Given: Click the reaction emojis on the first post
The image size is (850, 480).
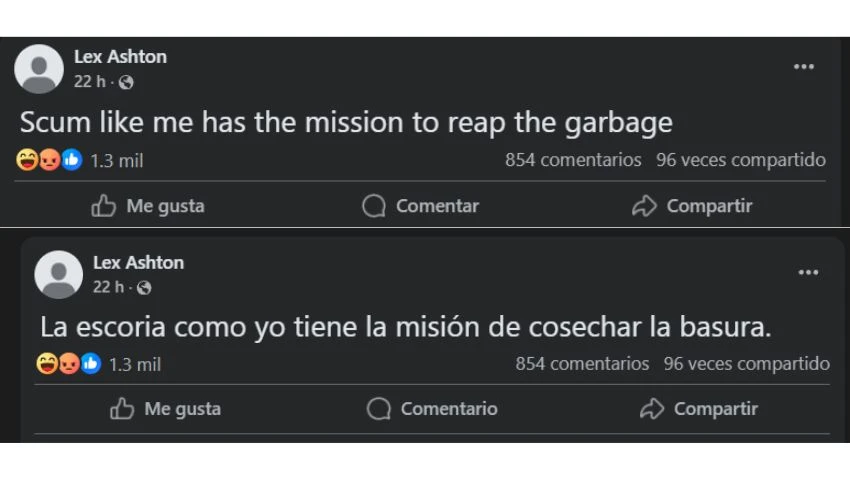Looking at the screenshot, I should pos(49,160).
